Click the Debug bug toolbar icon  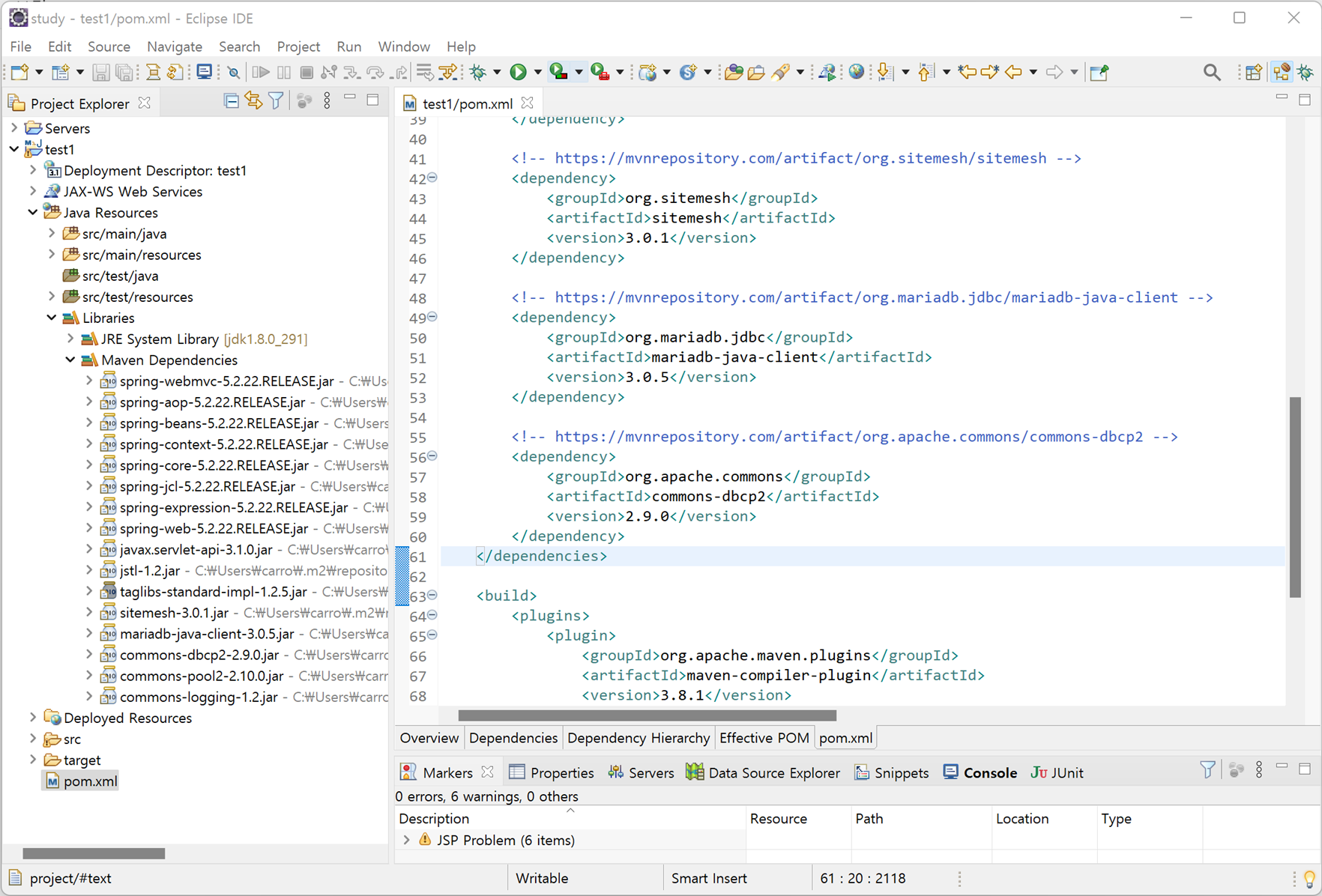point(478,73)
